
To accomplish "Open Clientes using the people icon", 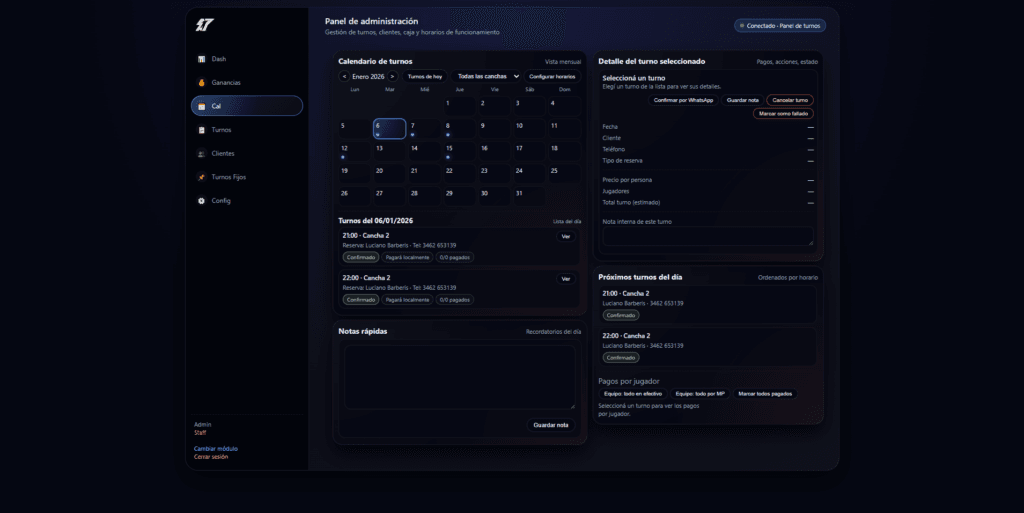I will click(202, 154).
